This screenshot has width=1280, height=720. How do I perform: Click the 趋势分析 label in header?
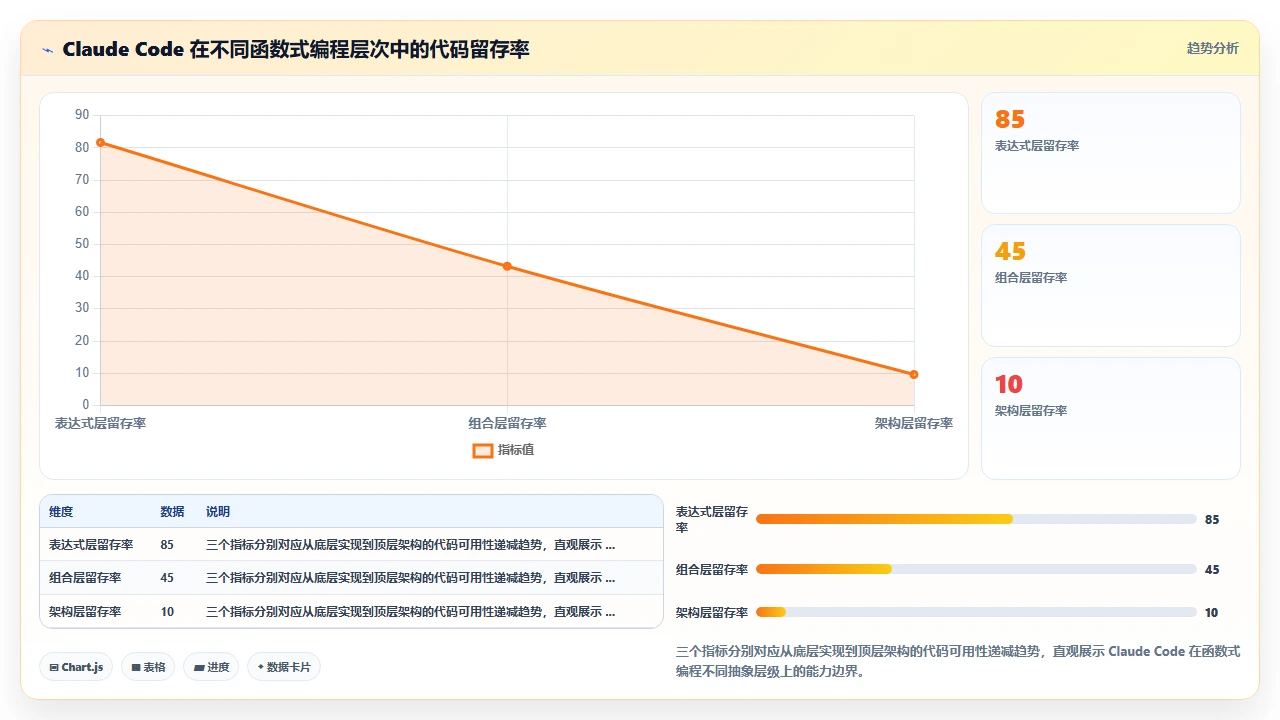(1212, 48)
